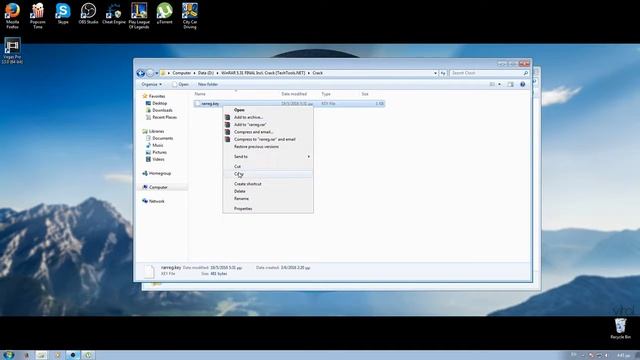Select Computer in the address breadcrumb
The width and height of the screenshot is (640, 360).
[182, 73]
